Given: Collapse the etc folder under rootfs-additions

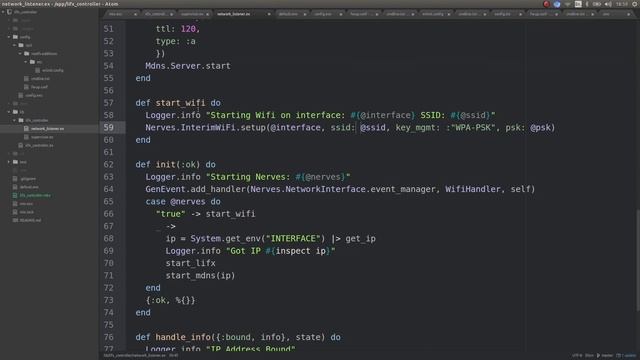Looking at the screenshot, I should (26, 62).
